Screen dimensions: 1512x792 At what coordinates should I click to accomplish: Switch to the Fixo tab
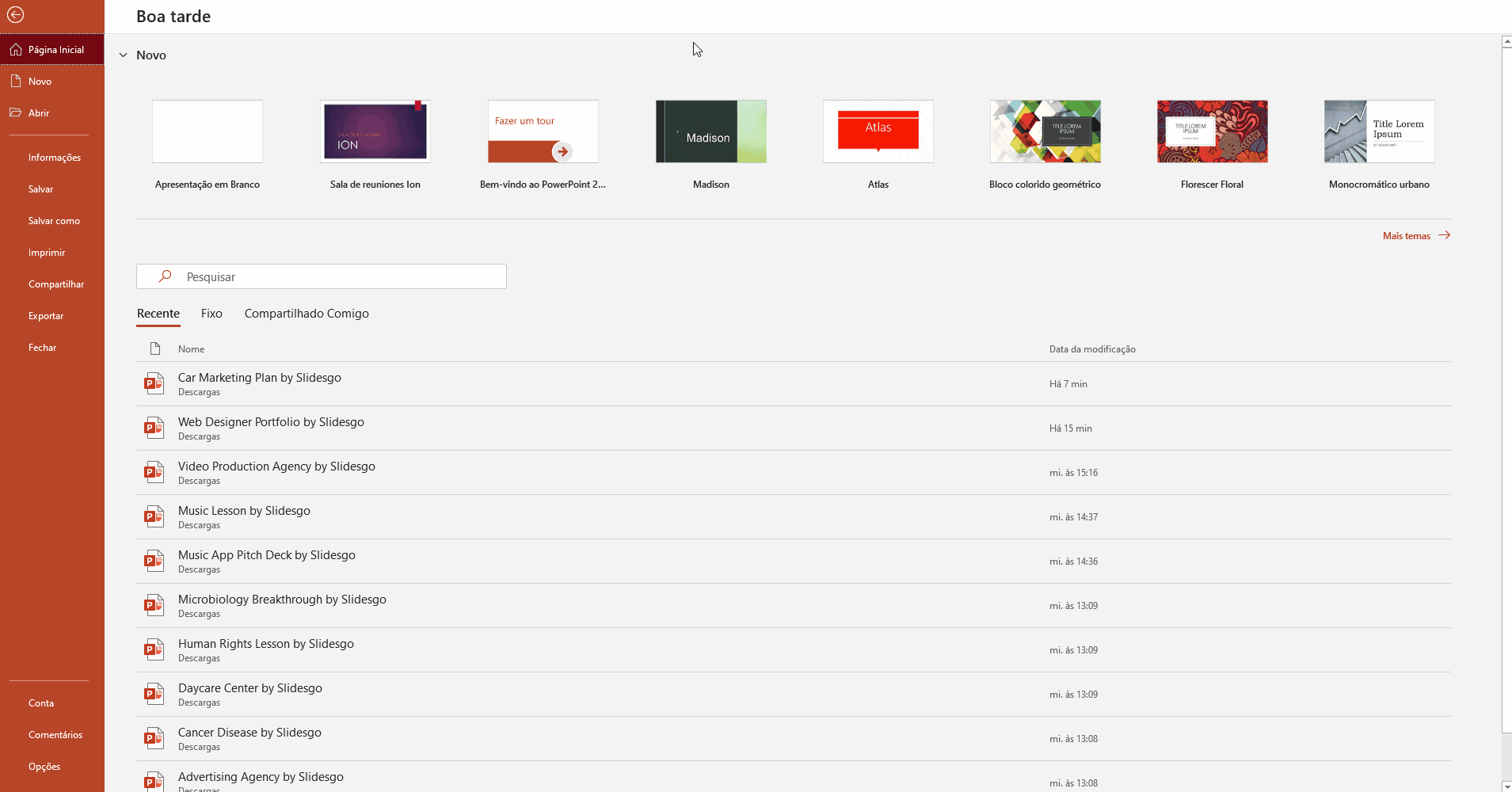(211, 314)
